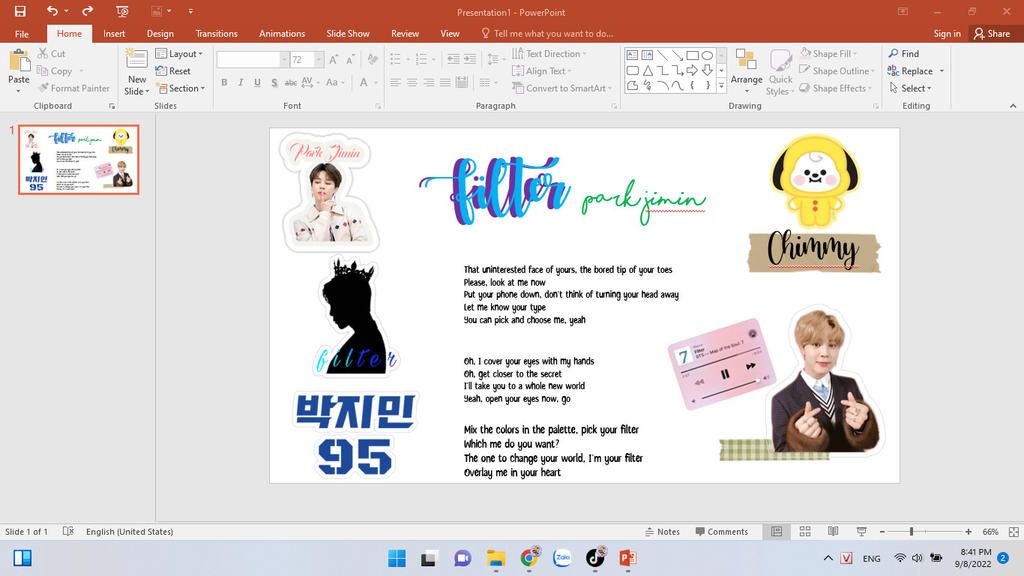The image size is (1024, 576).
Task: Align text right
Action: point(428,82)
